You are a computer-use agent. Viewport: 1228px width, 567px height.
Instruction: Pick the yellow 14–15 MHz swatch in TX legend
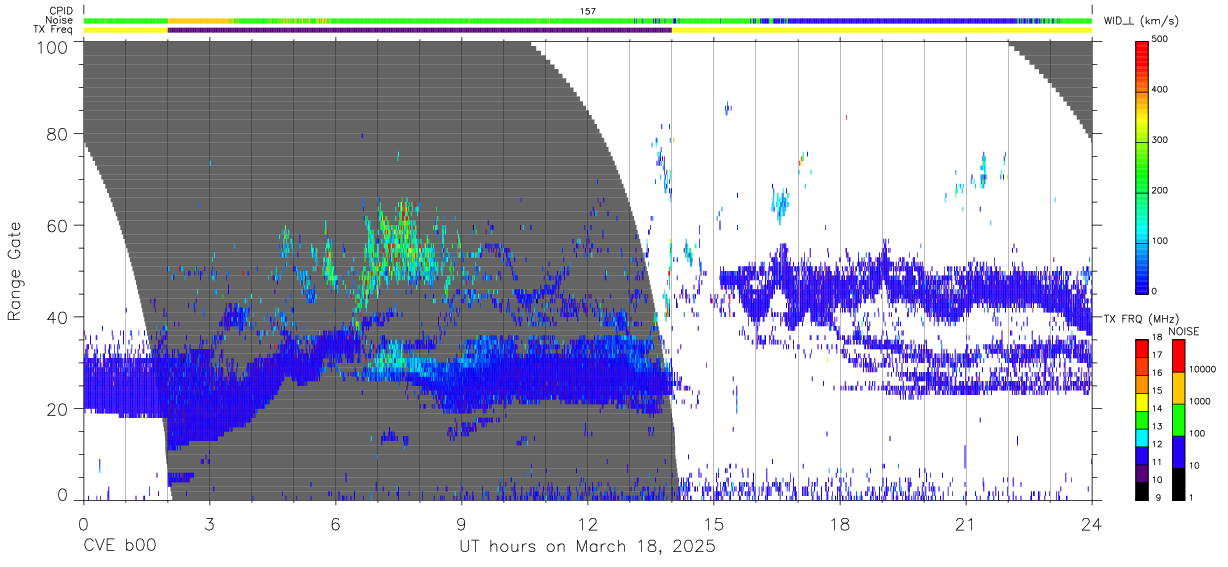tap(1142, 401)
